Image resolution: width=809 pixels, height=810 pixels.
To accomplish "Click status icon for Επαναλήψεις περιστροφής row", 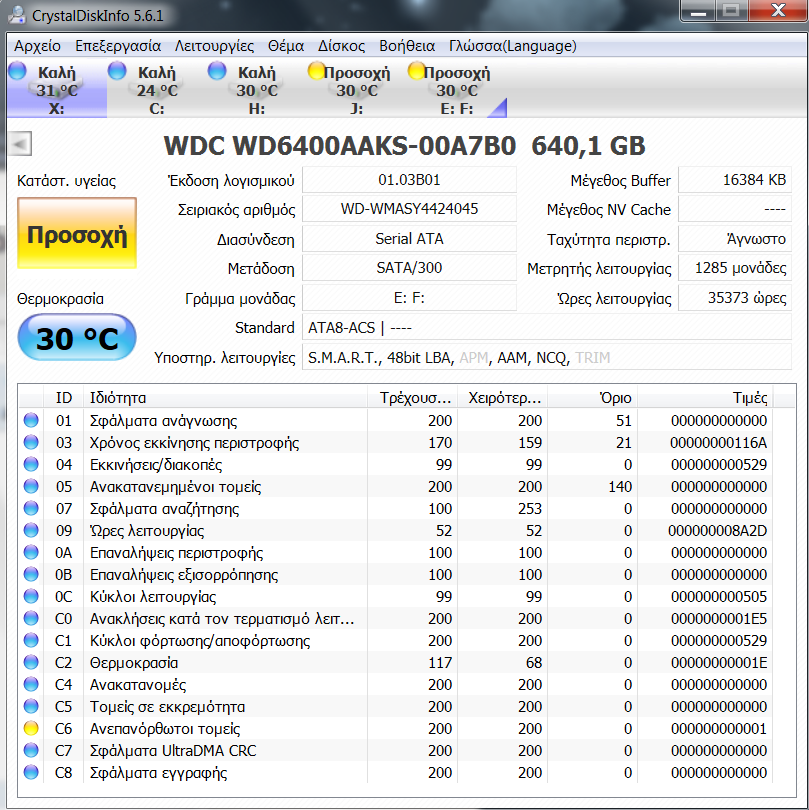I will click(31, 552).
